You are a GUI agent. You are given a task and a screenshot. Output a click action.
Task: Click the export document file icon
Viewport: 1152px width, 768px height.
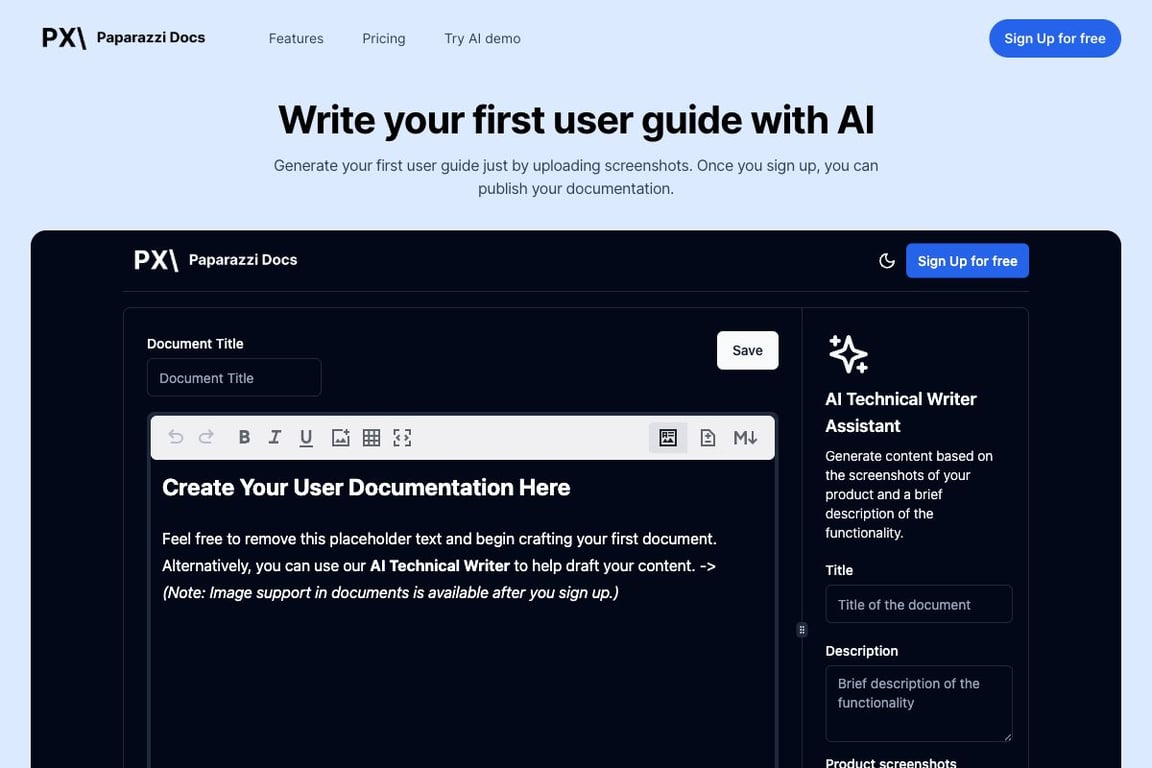tap(708, 437)
